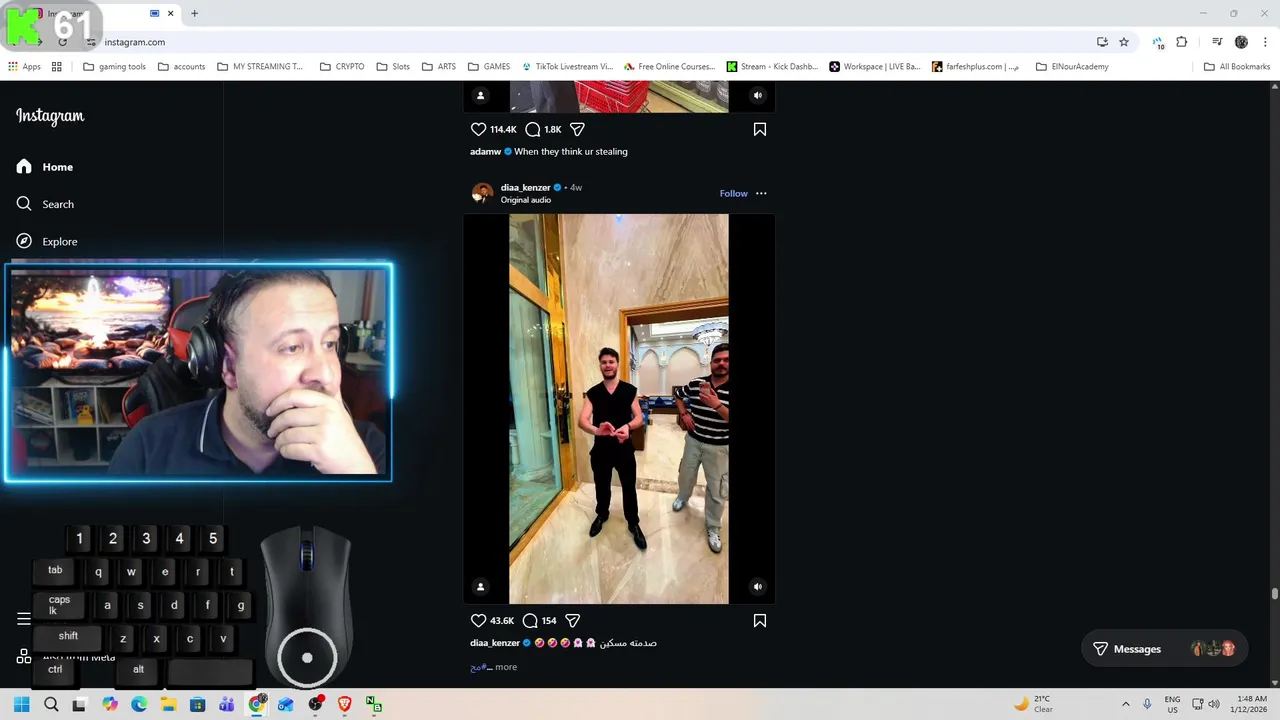Open volume control in system tray
Viewport: 1280px width, 720px height.
click(x=1214, y=705)
